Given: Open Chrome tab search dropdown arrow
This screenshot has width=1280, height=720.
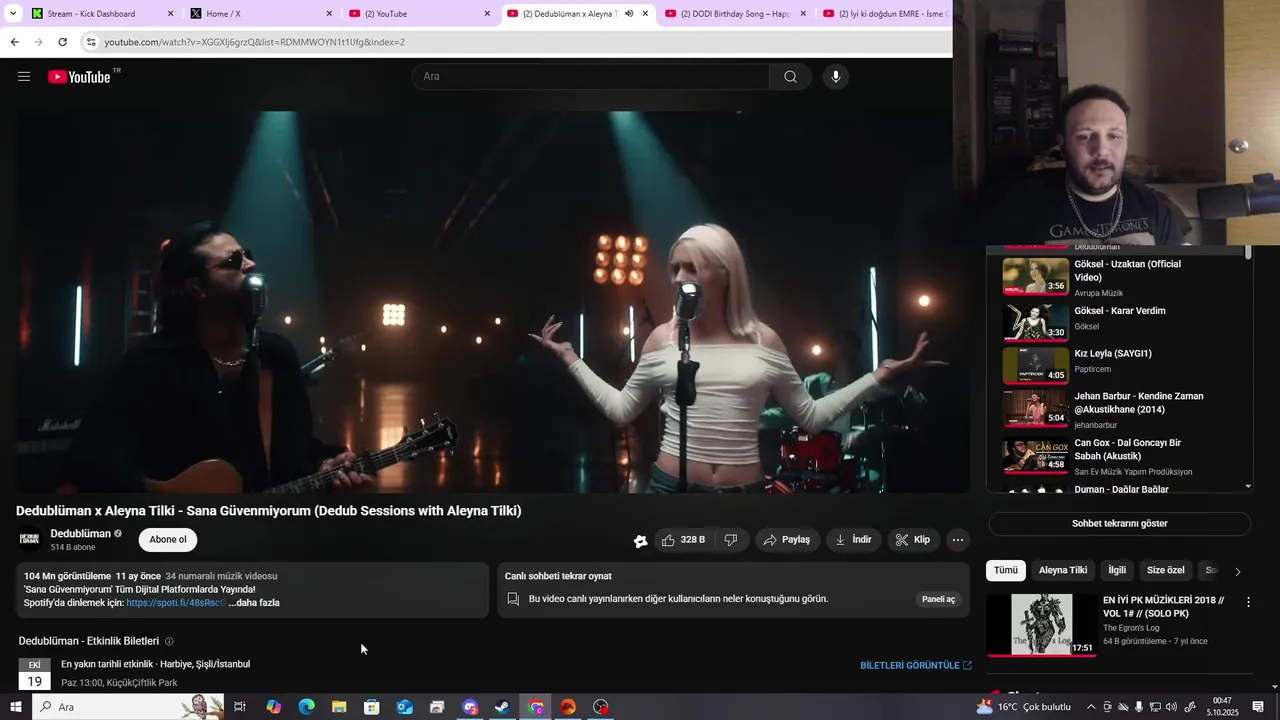Looking at the screenshot, I should tap(13, 14).
